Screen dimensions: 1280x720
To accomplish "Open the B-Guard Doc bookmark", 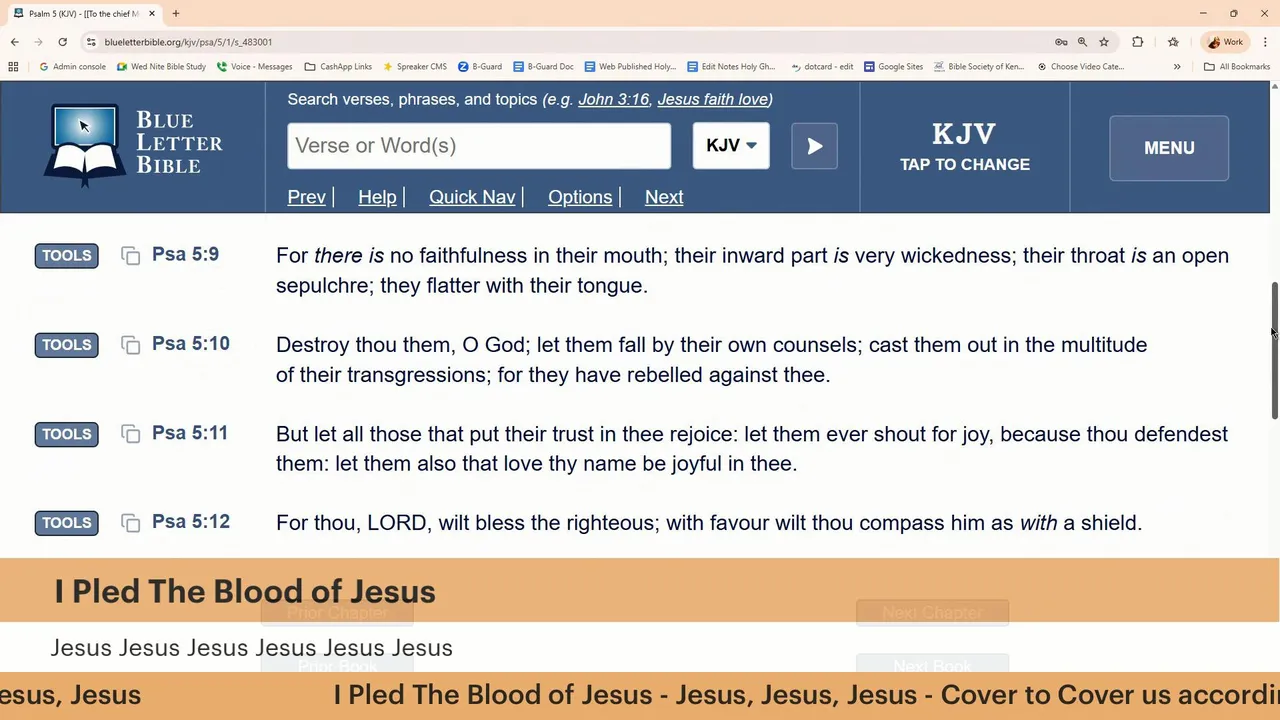I will pyautogui.click(x=543, y=67).
